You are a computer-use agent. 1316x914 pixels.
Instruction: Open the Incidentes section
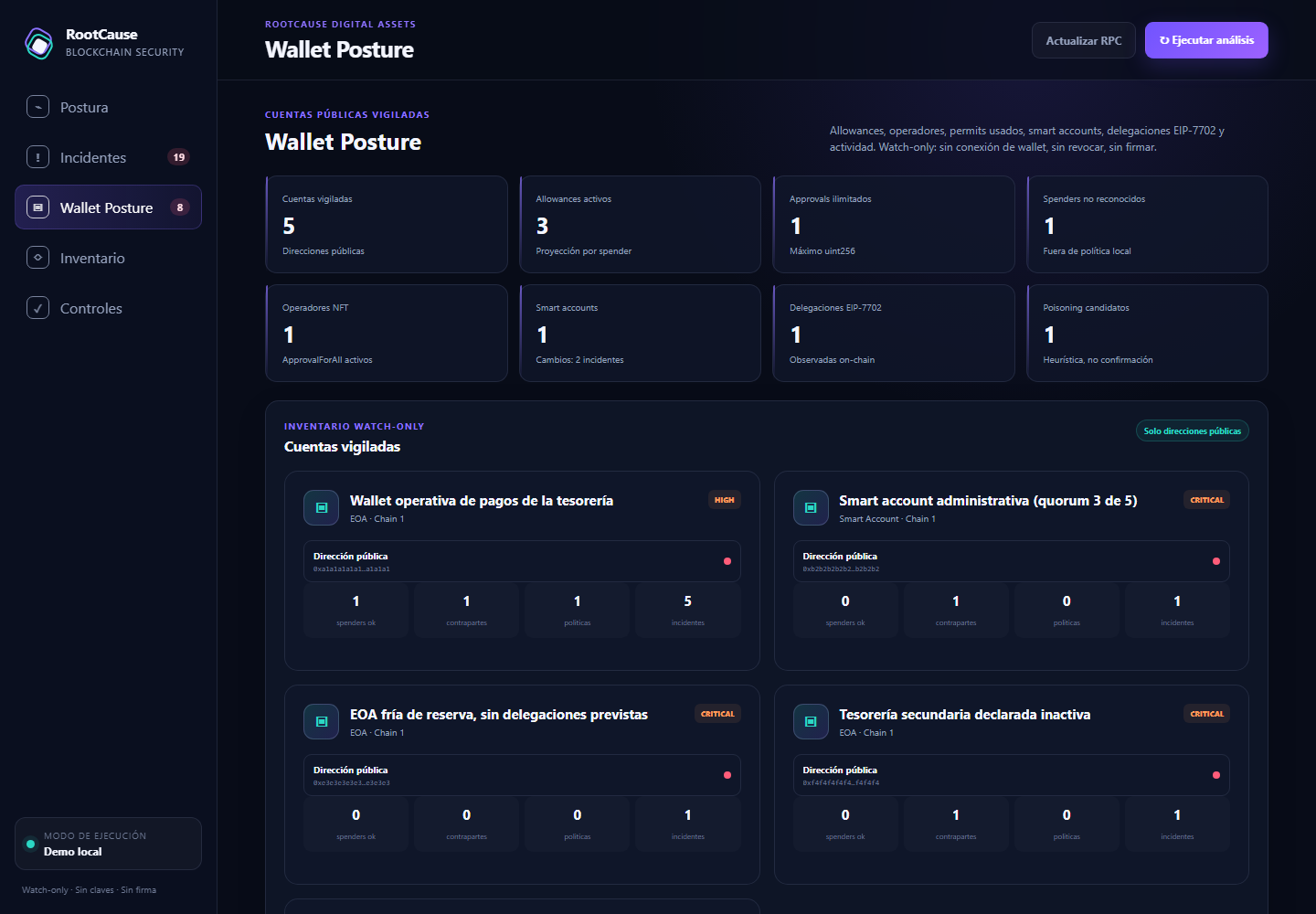pos(108,157)
